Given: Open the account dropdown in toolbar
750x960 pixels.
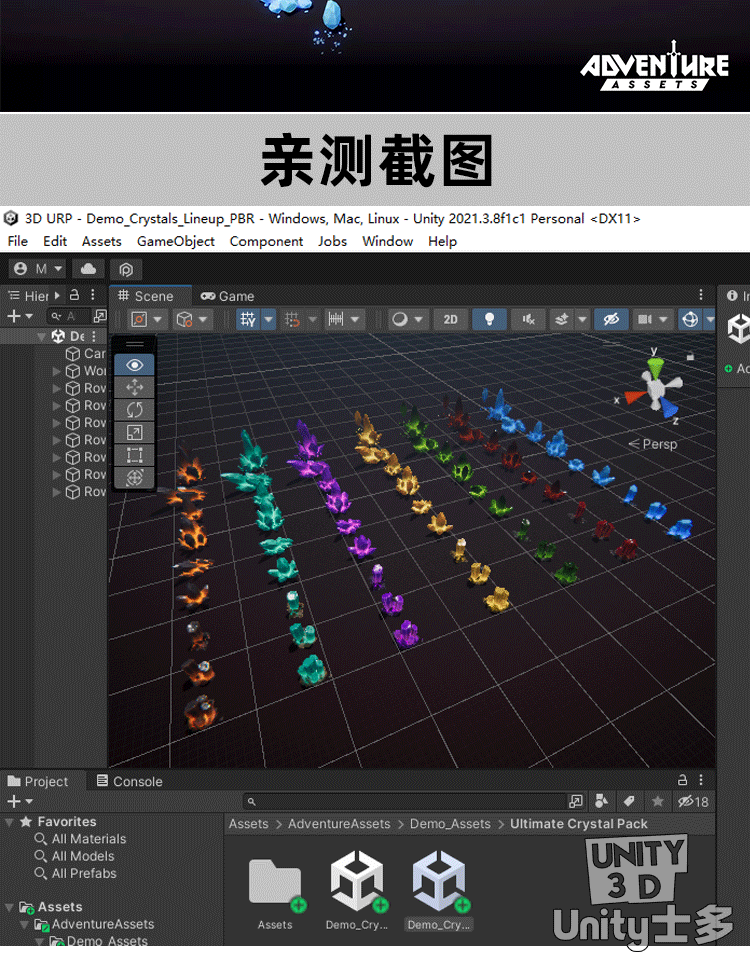Looking at the screenshot, I should pyautogui.click(x=37, y=269).
